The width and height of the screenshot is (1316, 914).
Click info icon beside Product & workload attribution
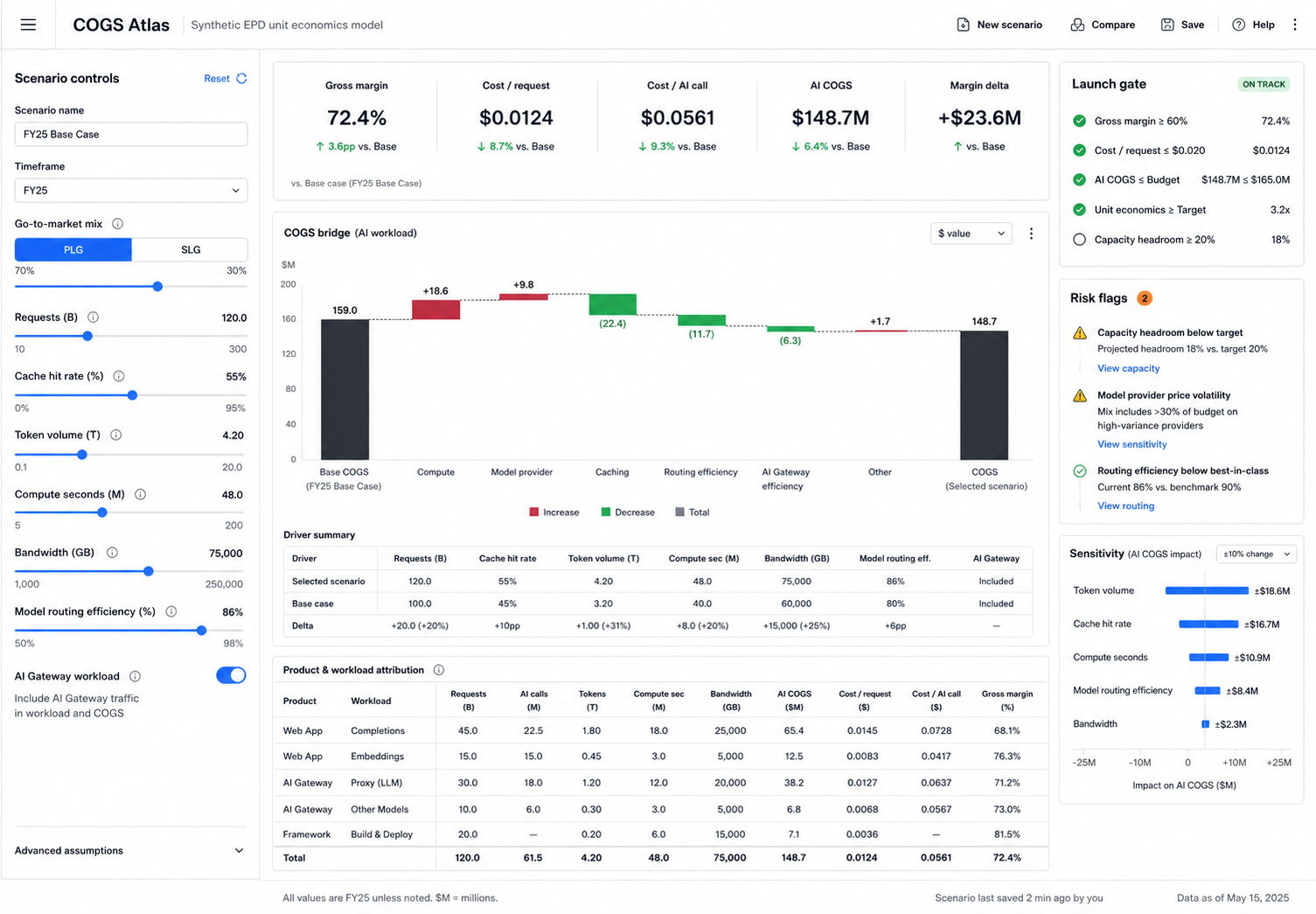click(x=439, y=670)
